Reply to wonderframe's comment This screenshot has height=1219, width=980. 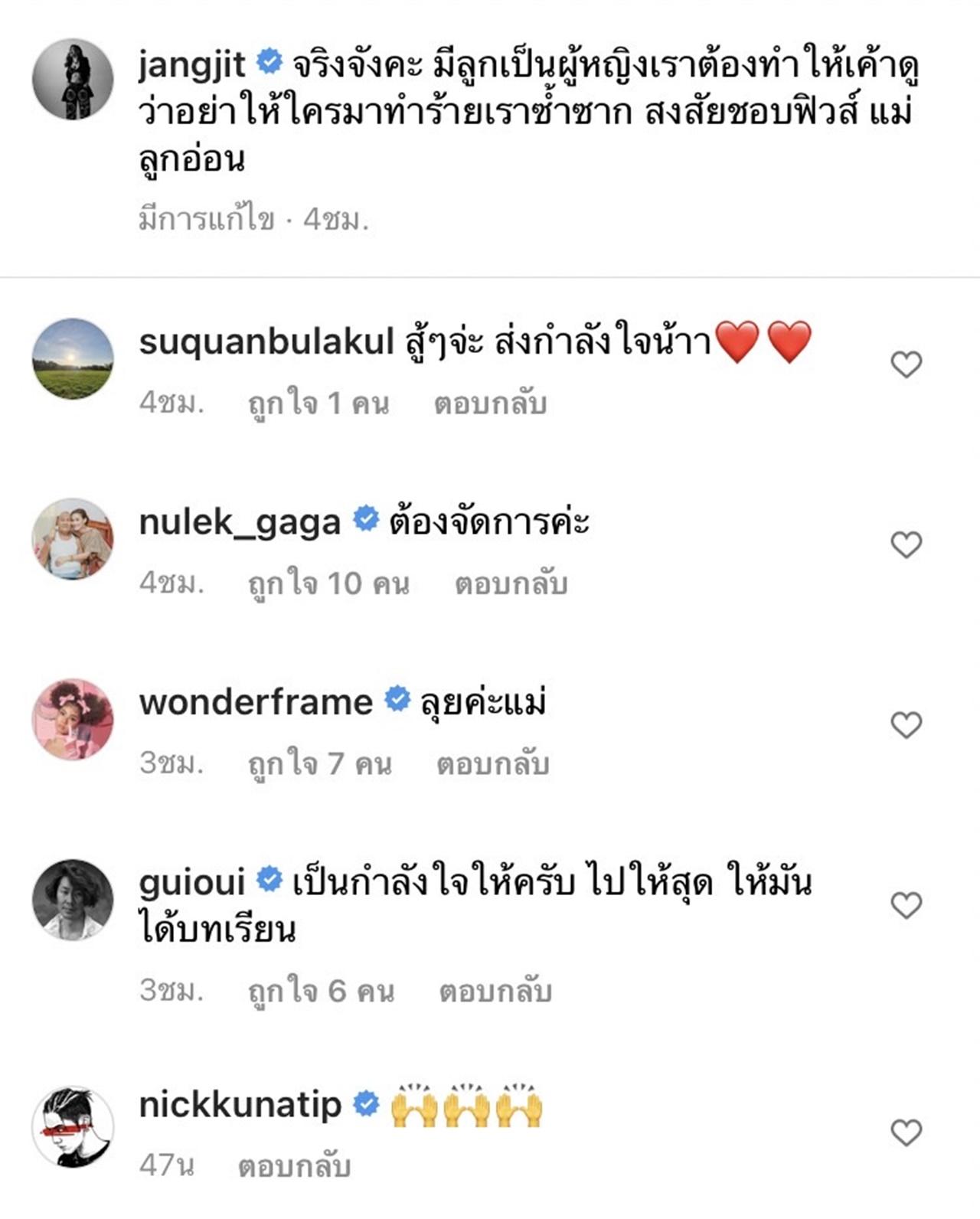[x=492, y=764]
